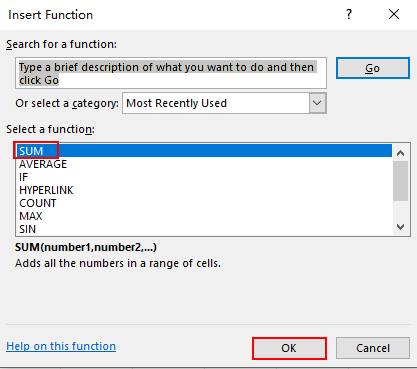Confirm with the OK button
Image resolution: width=417 pixels, height=369 pixels.
pos(289,348)
